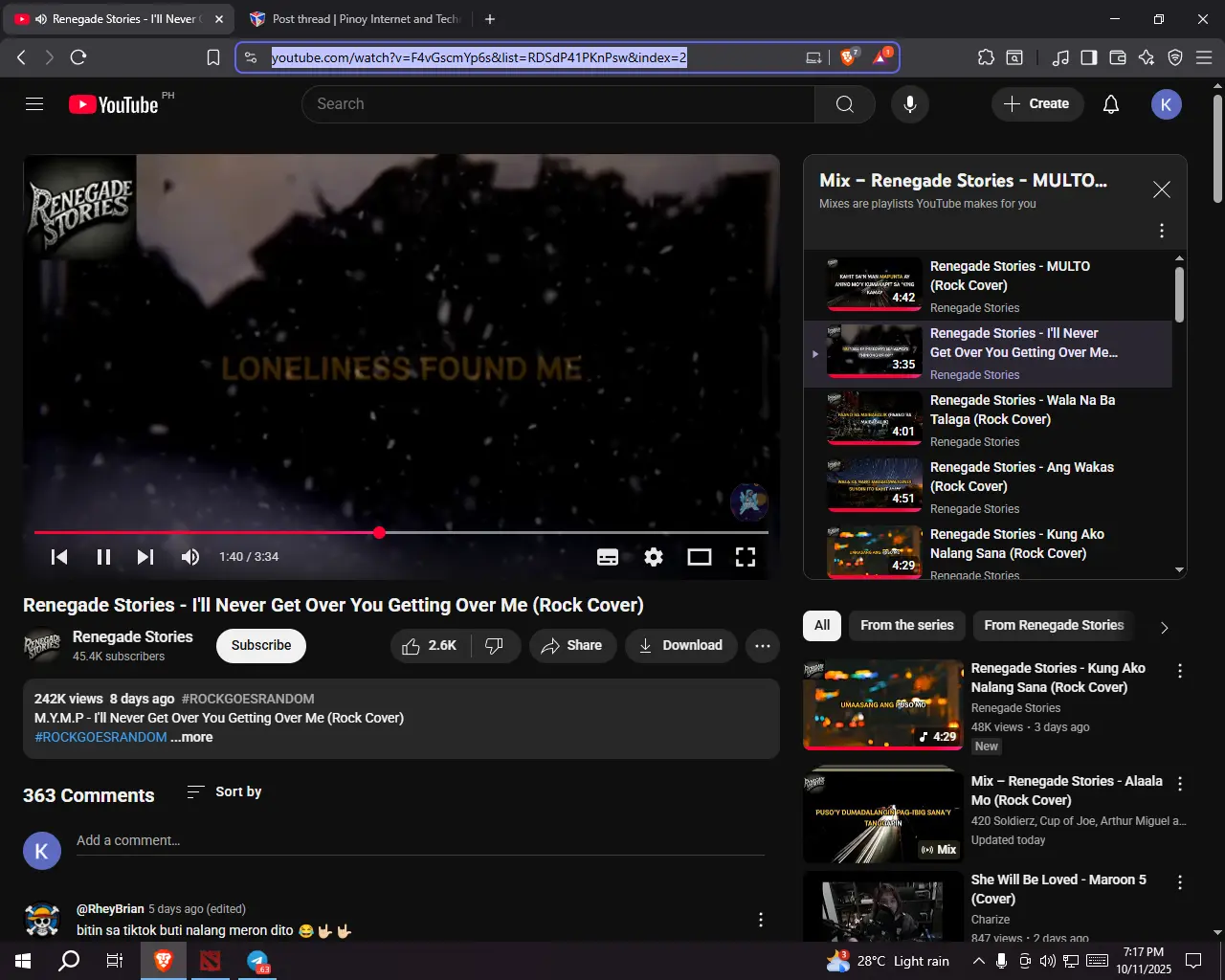The width and height of the screenshot is (1225, 980).
Task: Go back in browser history
Action: coord(21,57)
